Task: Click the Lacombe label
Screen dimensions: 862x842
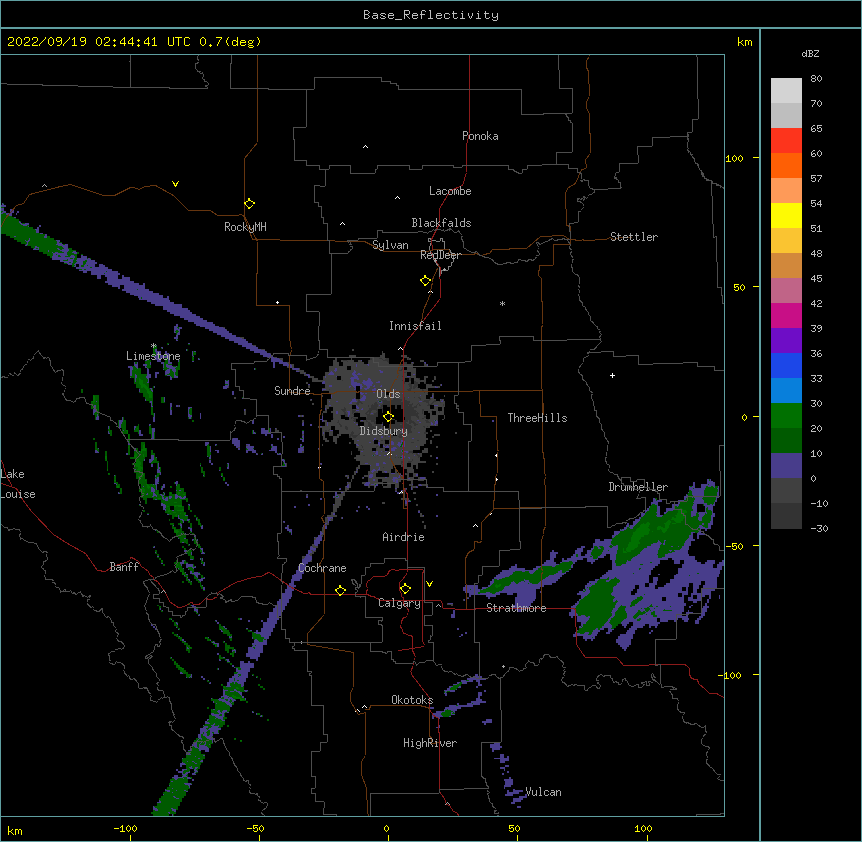Action: pos(450,191)
